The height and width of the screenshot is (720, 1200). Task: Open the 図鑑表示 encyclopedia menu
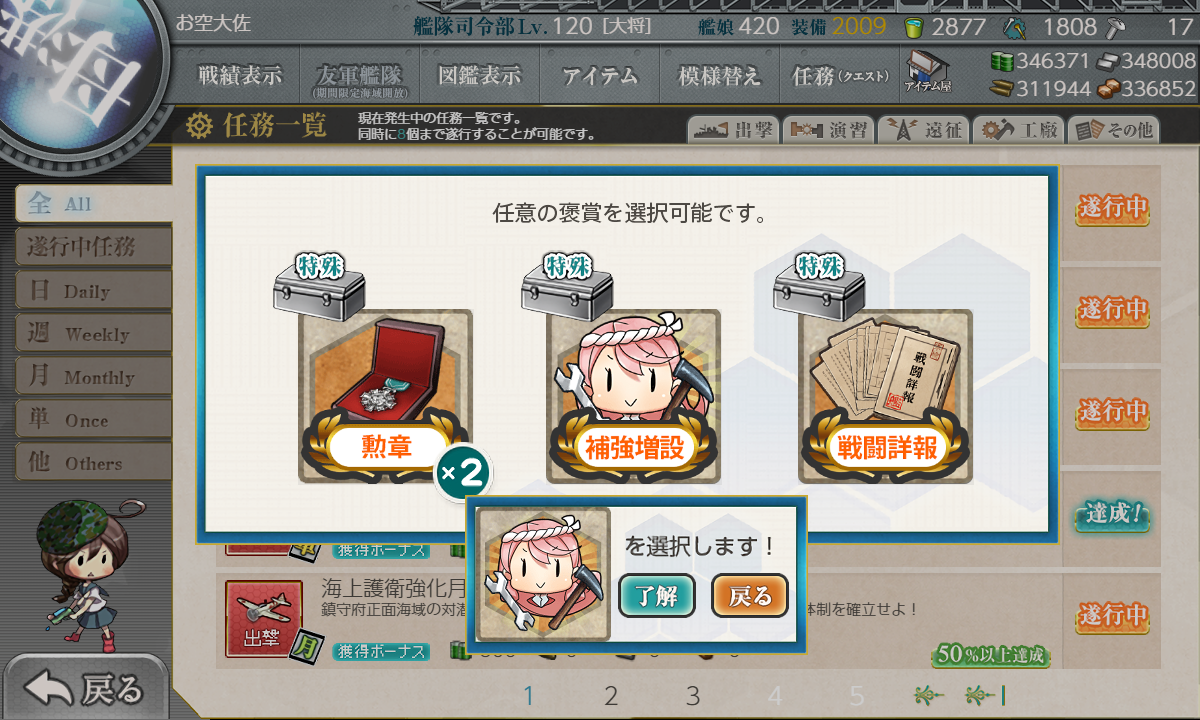point(479,75)
